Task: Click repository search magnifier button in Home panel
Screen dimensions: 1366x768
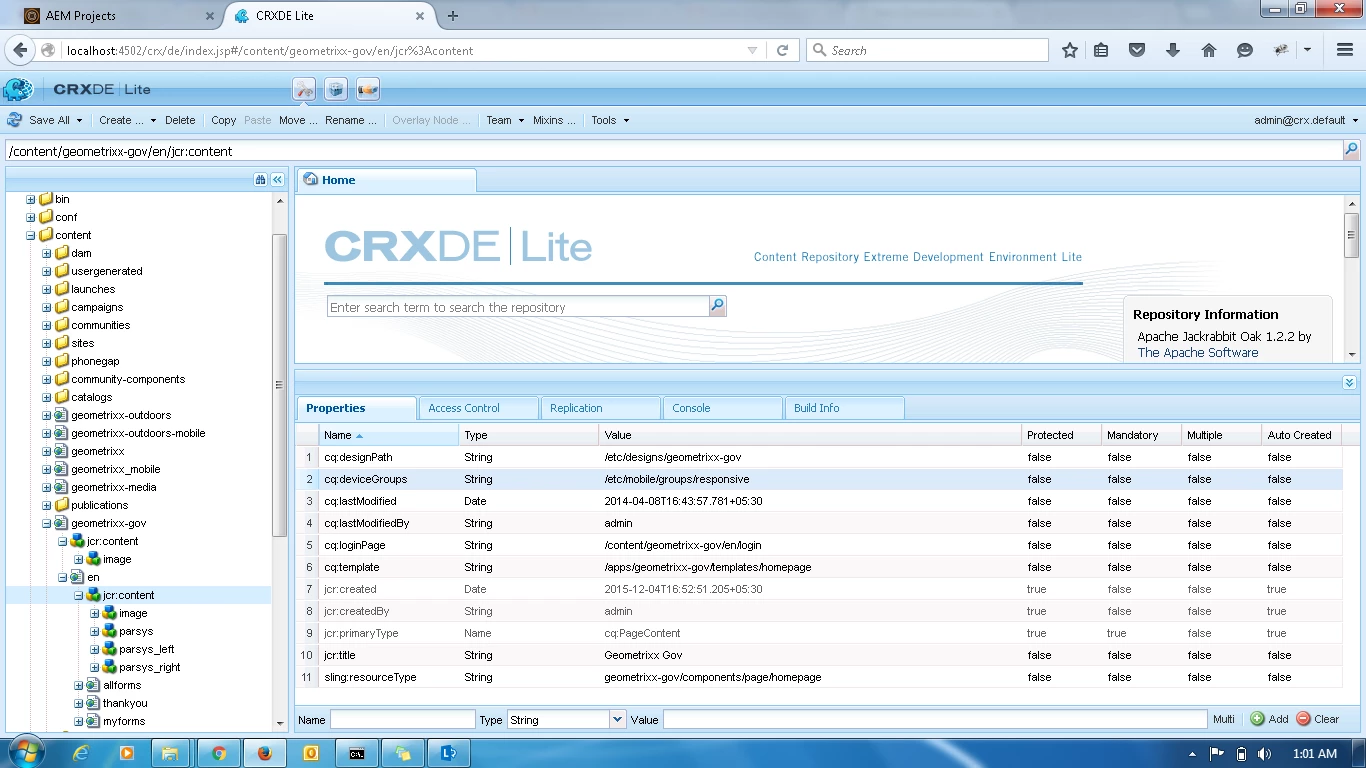Action: 717,307
